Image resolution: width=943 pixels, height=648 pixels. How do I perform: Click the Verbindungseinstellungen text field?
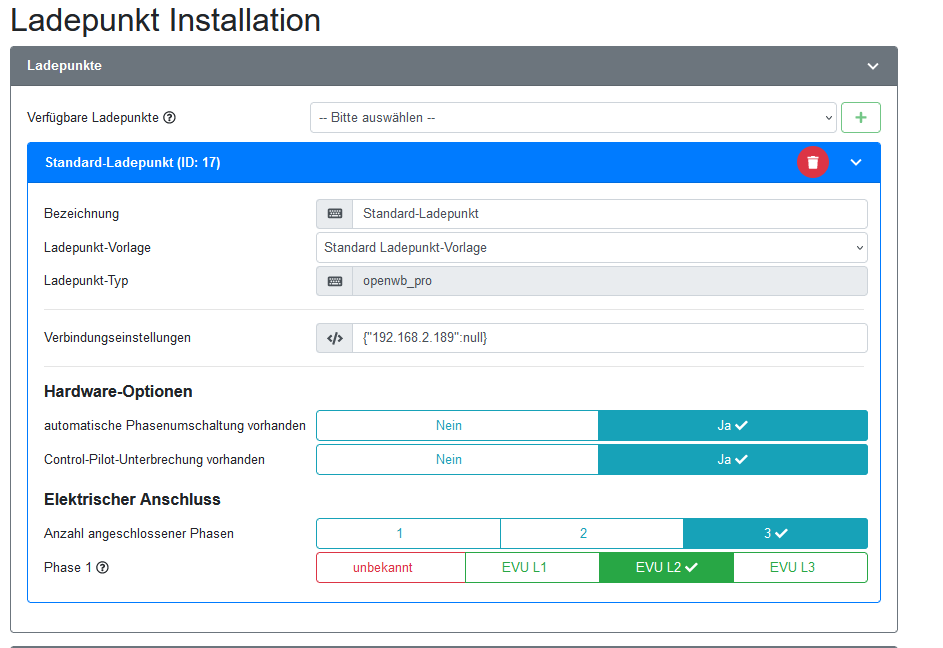click(609, 338)
